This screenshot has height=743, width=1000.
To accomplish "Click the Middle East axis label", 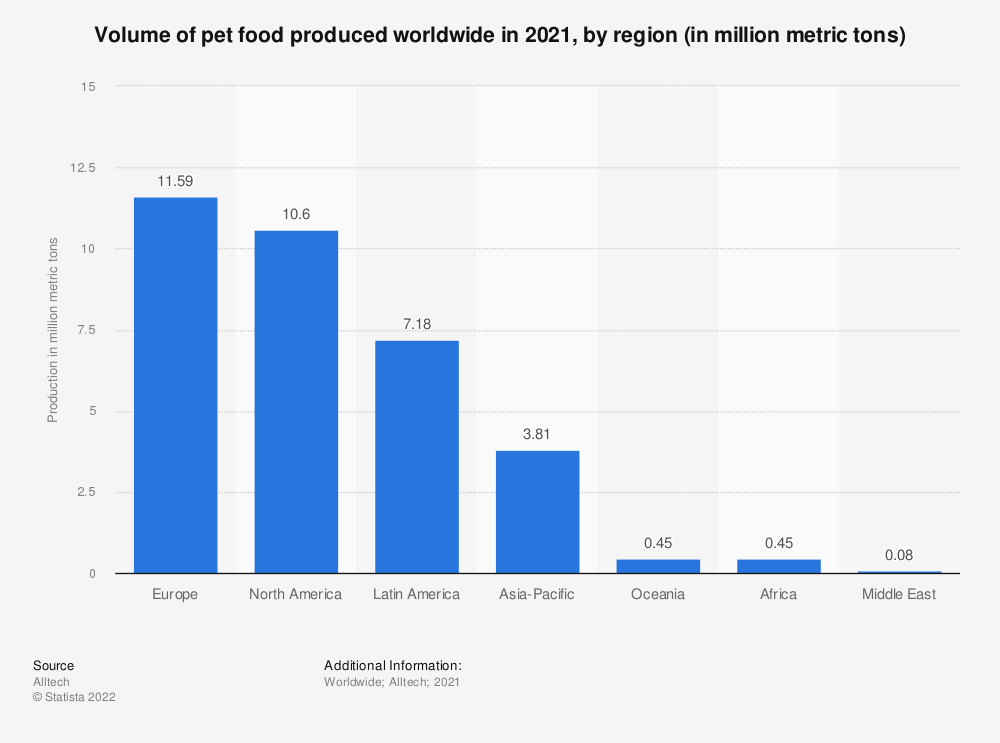I will pos(899,594).
